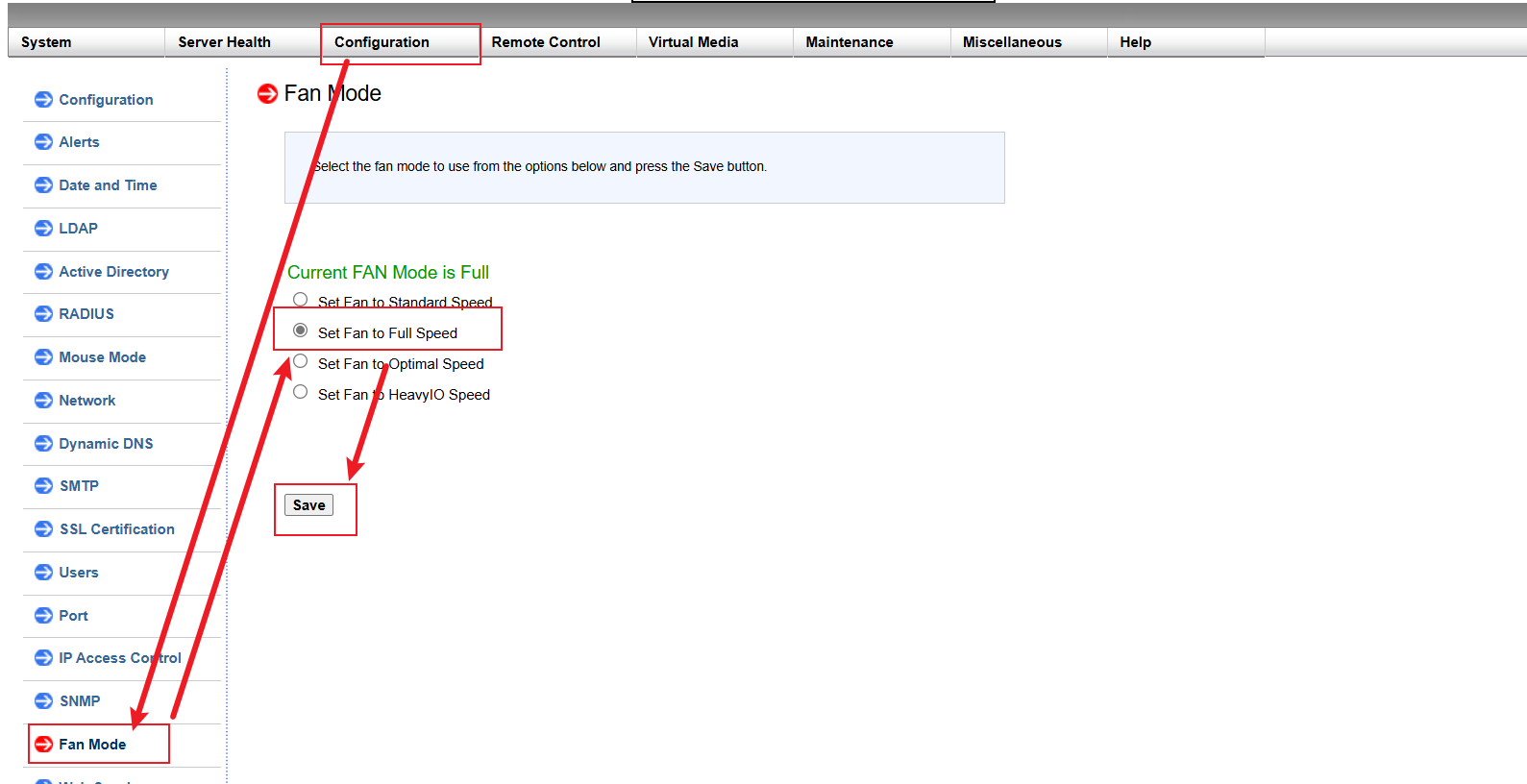1527x784 pixels.
Task: Select Set Fan to Standard Speed radio
Action: (x=301, y=300)
